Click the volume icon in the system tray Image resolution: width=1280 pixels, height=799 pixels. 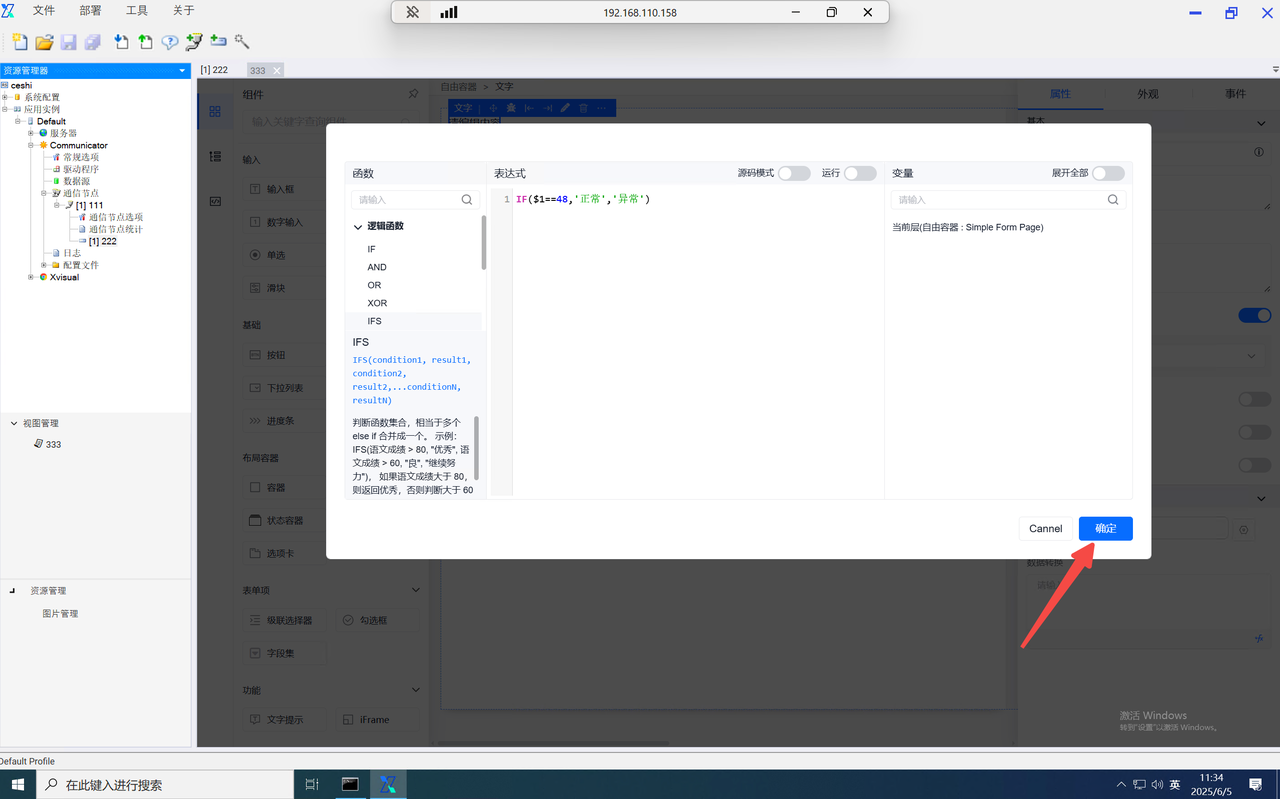click(x=1157, y=785)
